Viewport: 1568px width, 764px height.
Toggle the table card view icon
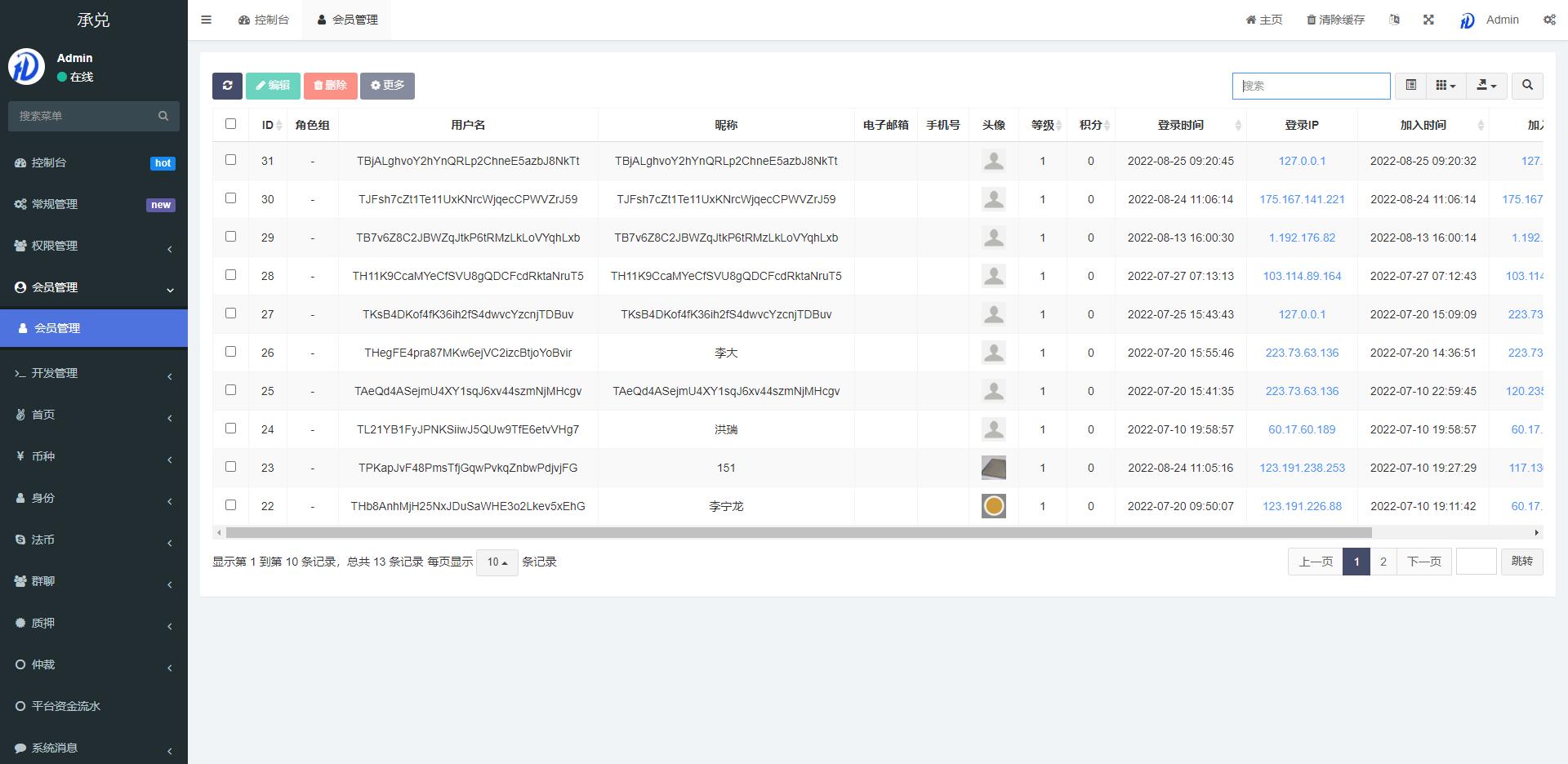[x=1410, y=86]
